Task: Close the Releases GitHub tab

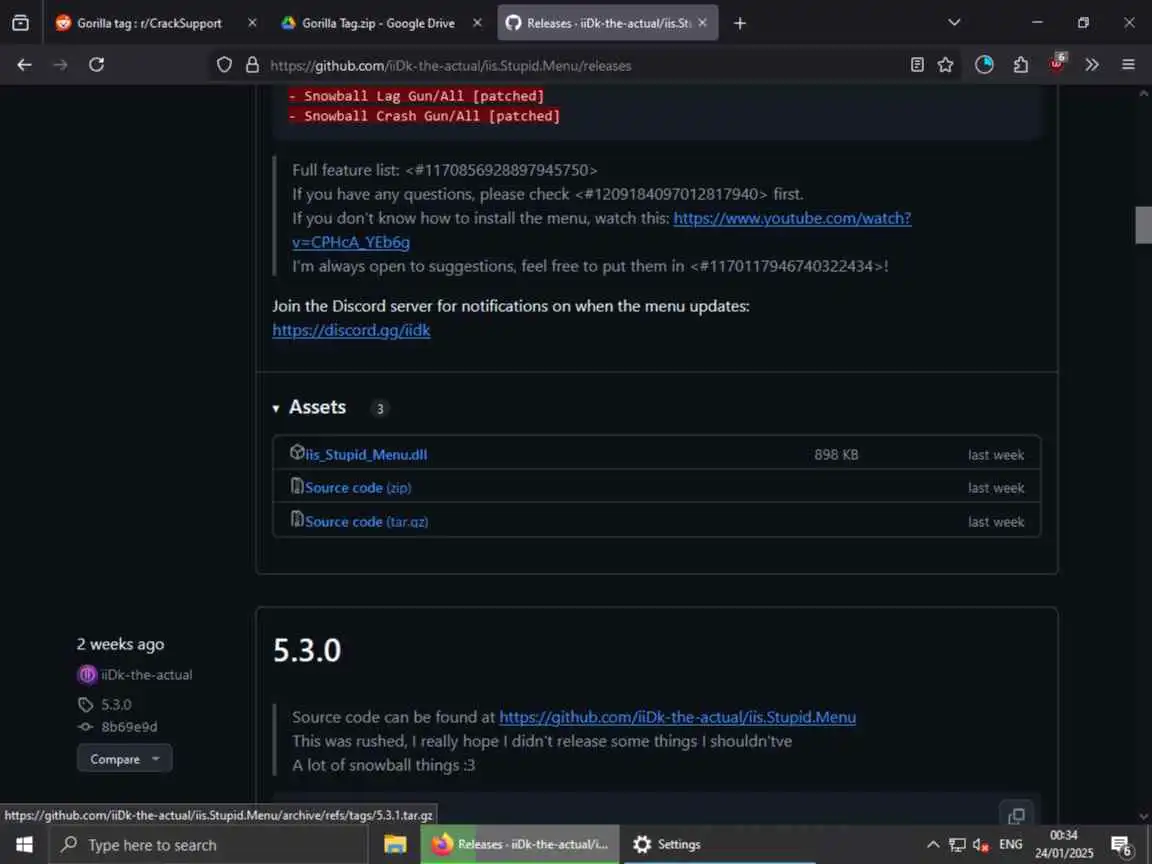Action: (702, 23)
